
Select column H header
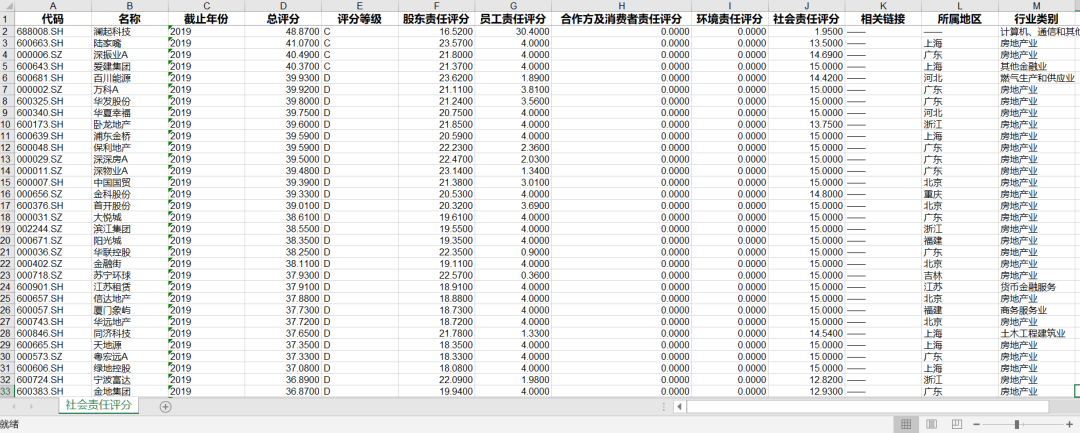[x=621, y=6]
